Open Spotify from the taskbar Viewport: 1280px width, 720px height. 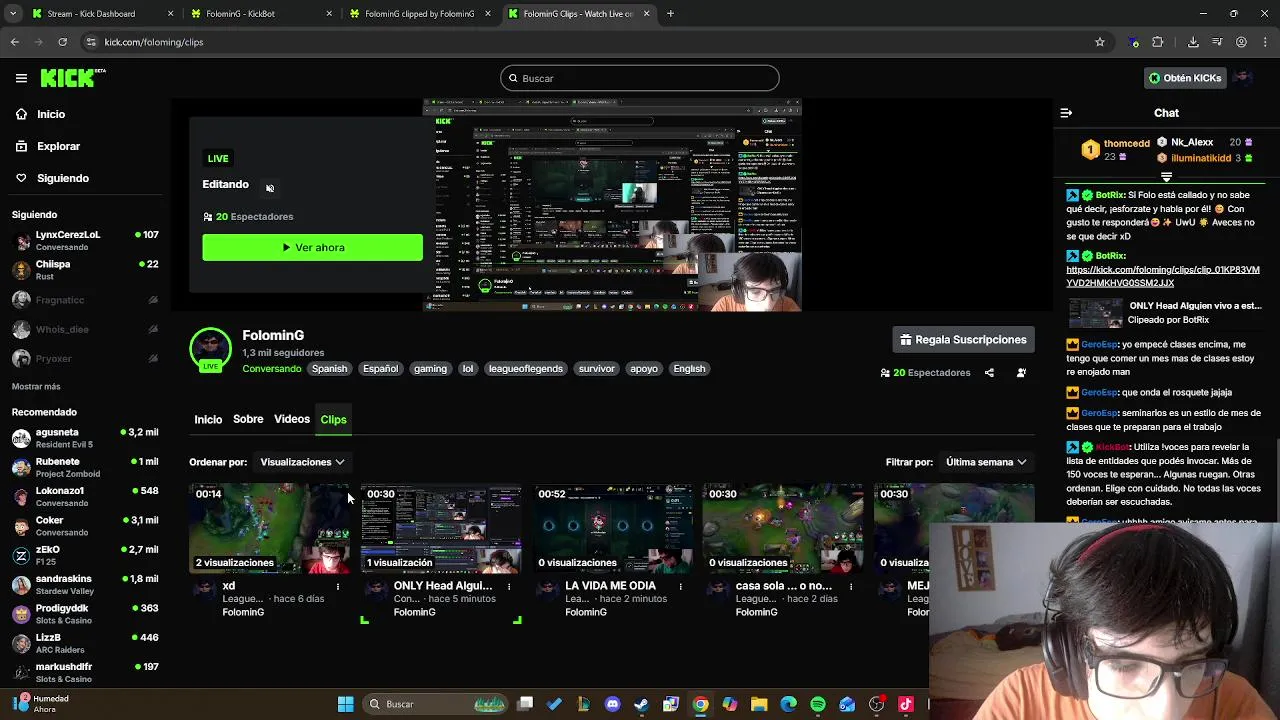coord(818,704)
